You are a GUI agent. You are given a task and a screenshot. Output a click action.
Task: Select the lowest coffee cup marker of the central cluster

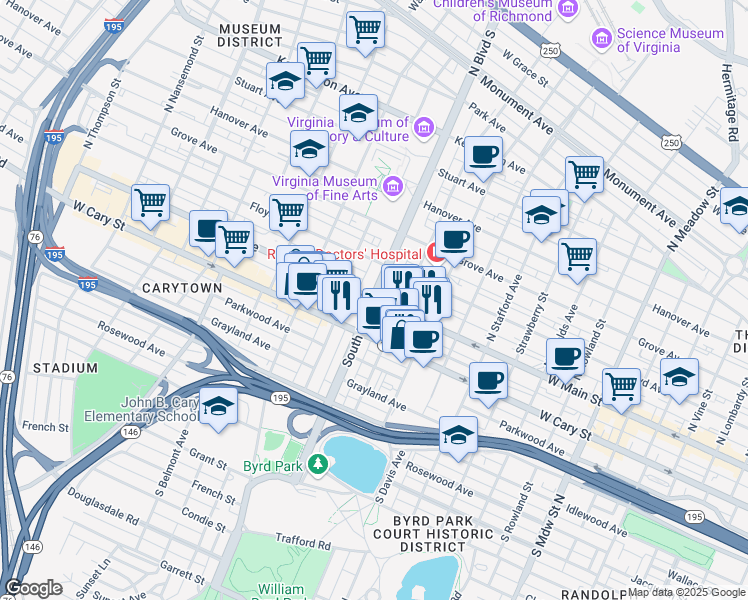[x=423, y=341]
